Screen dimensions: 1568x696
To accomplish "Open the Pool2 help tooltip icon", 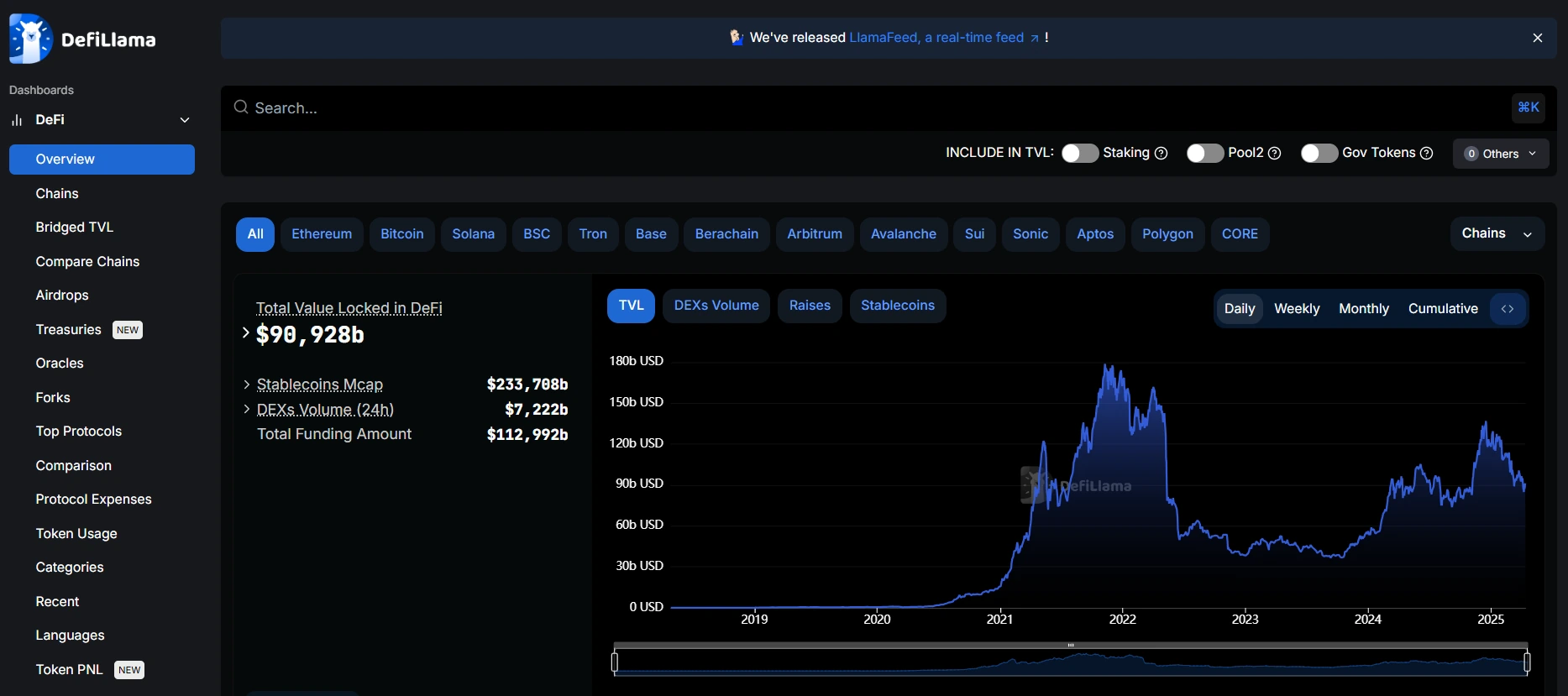I will coord(1274,153).
